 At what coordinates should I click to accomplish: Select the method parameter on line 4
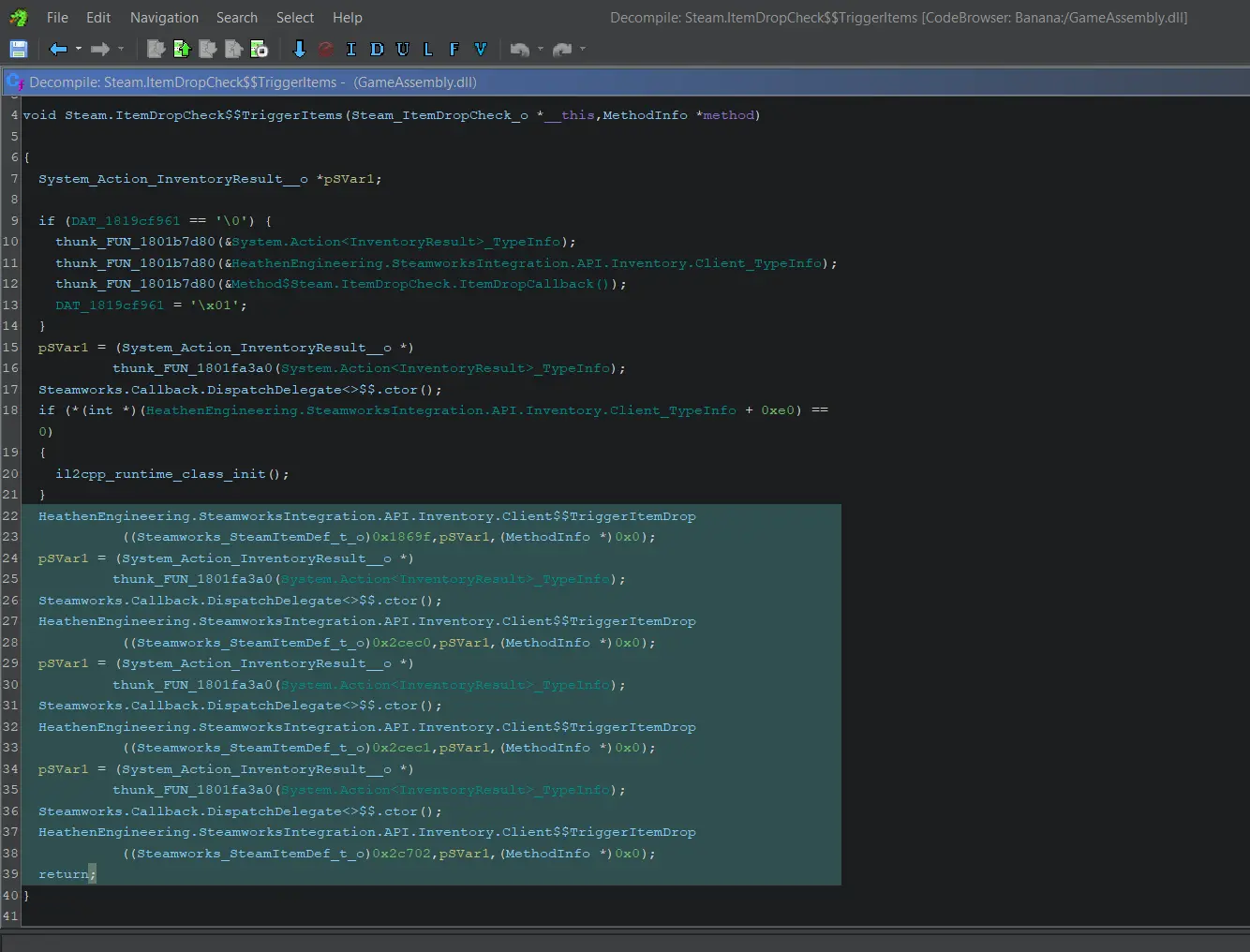(728, 115)
